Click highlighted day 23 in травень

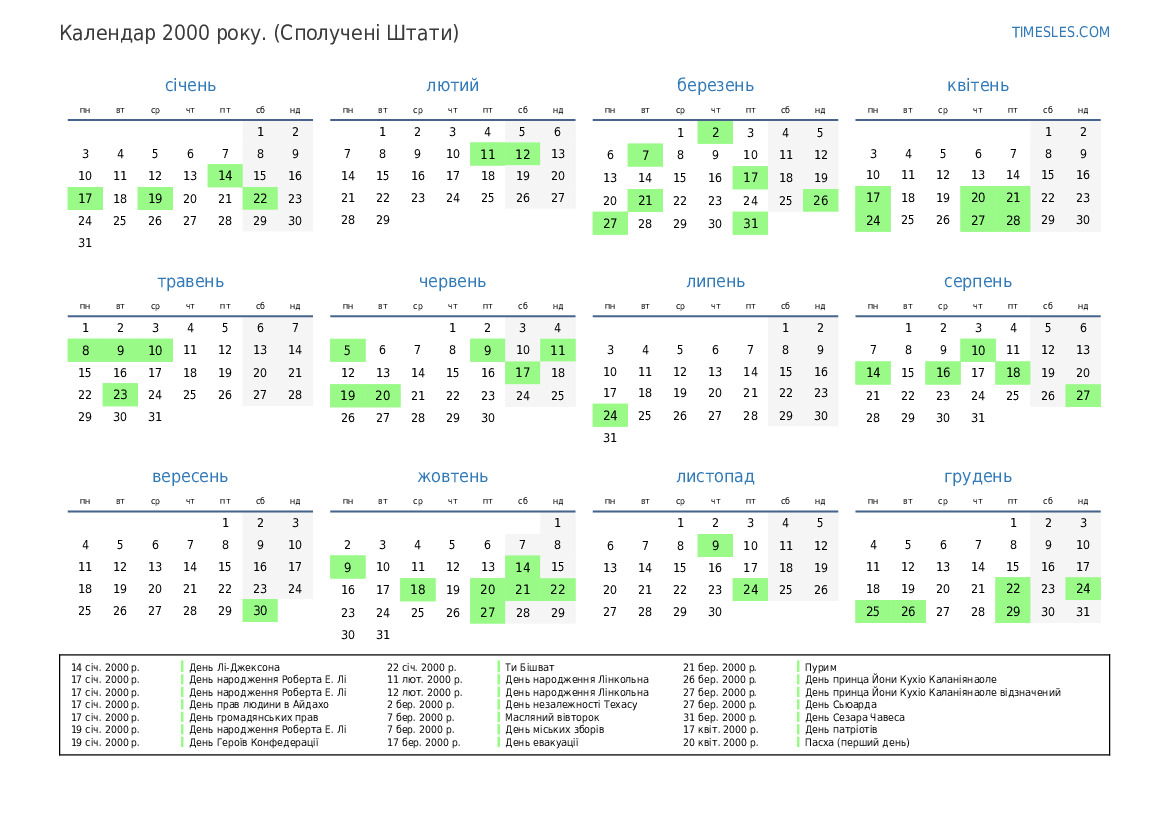pyautogui.click(x=120, y=394)
